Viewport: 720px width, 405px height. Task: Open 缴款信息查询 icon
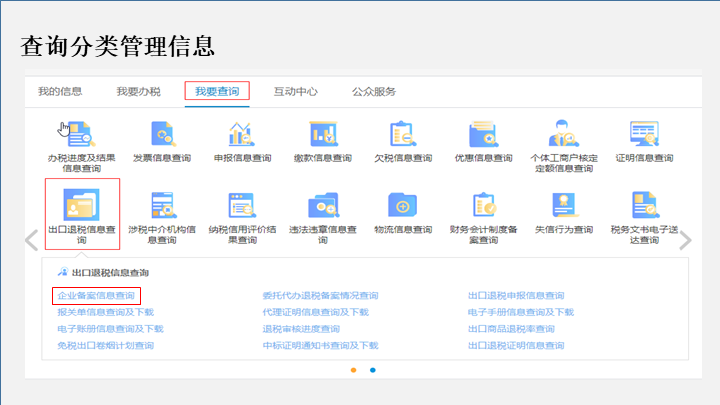coord(323,134)
